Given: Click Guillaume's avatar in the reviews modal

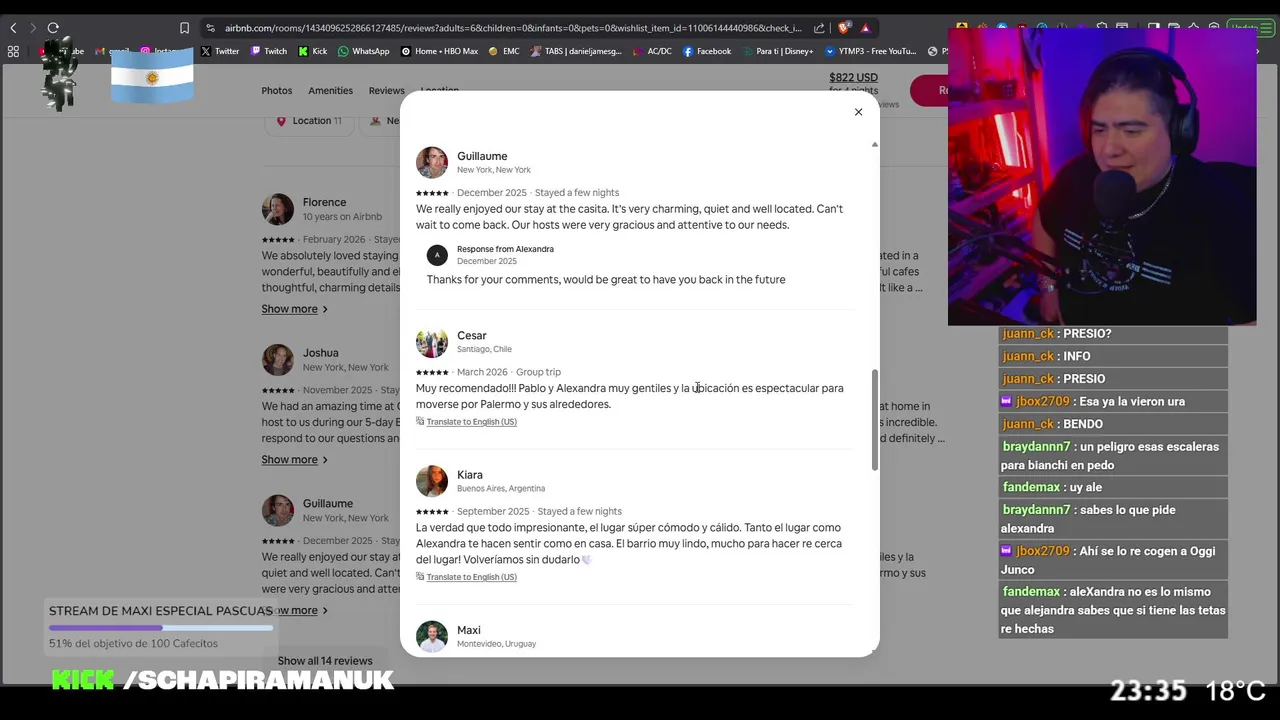Looking at the screenshot, I should (x=432, y=162).
